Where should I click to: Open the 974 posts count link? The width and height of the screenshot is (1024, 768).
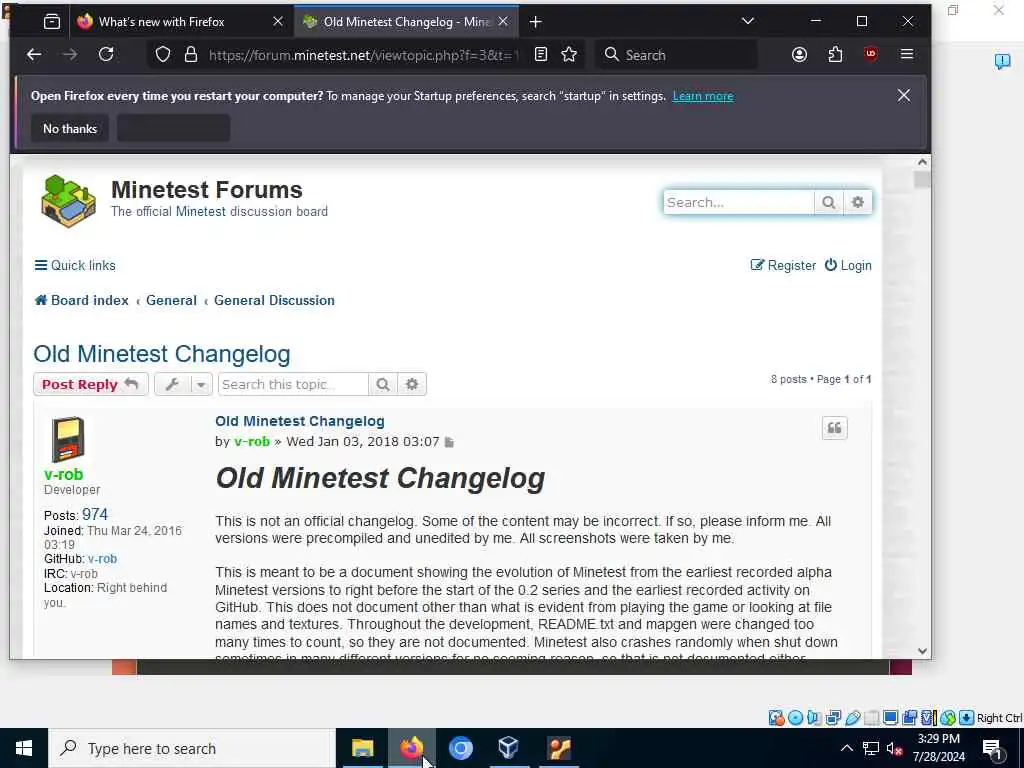point(95,515)
